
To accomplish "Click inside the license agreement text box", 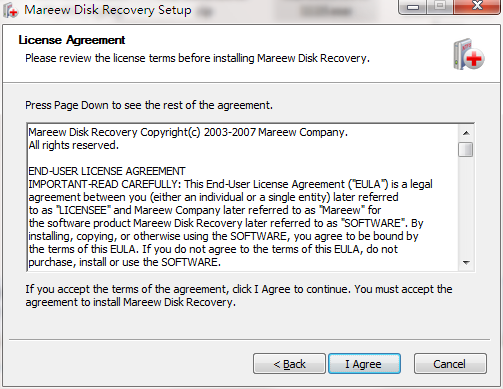I will point(243,197).
